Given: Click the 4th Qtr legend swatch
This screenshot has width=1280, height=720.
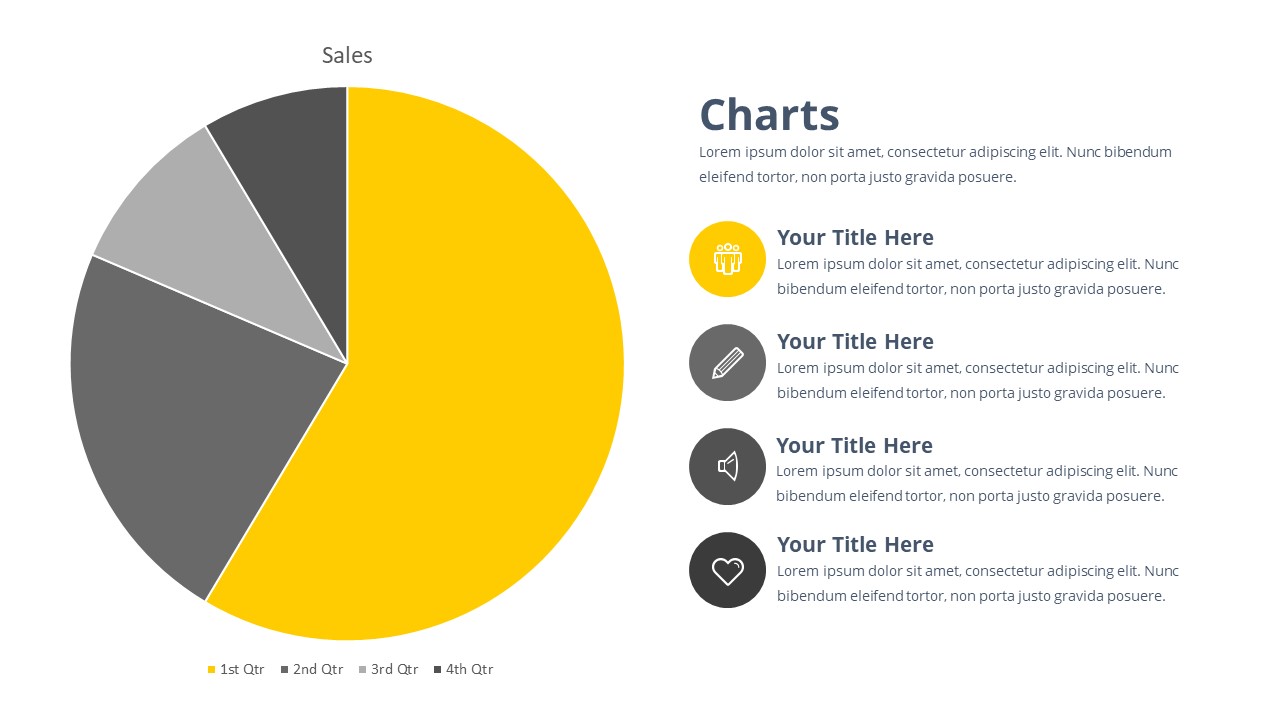Looking at the screenshot, I should click(x=438, y=670).
